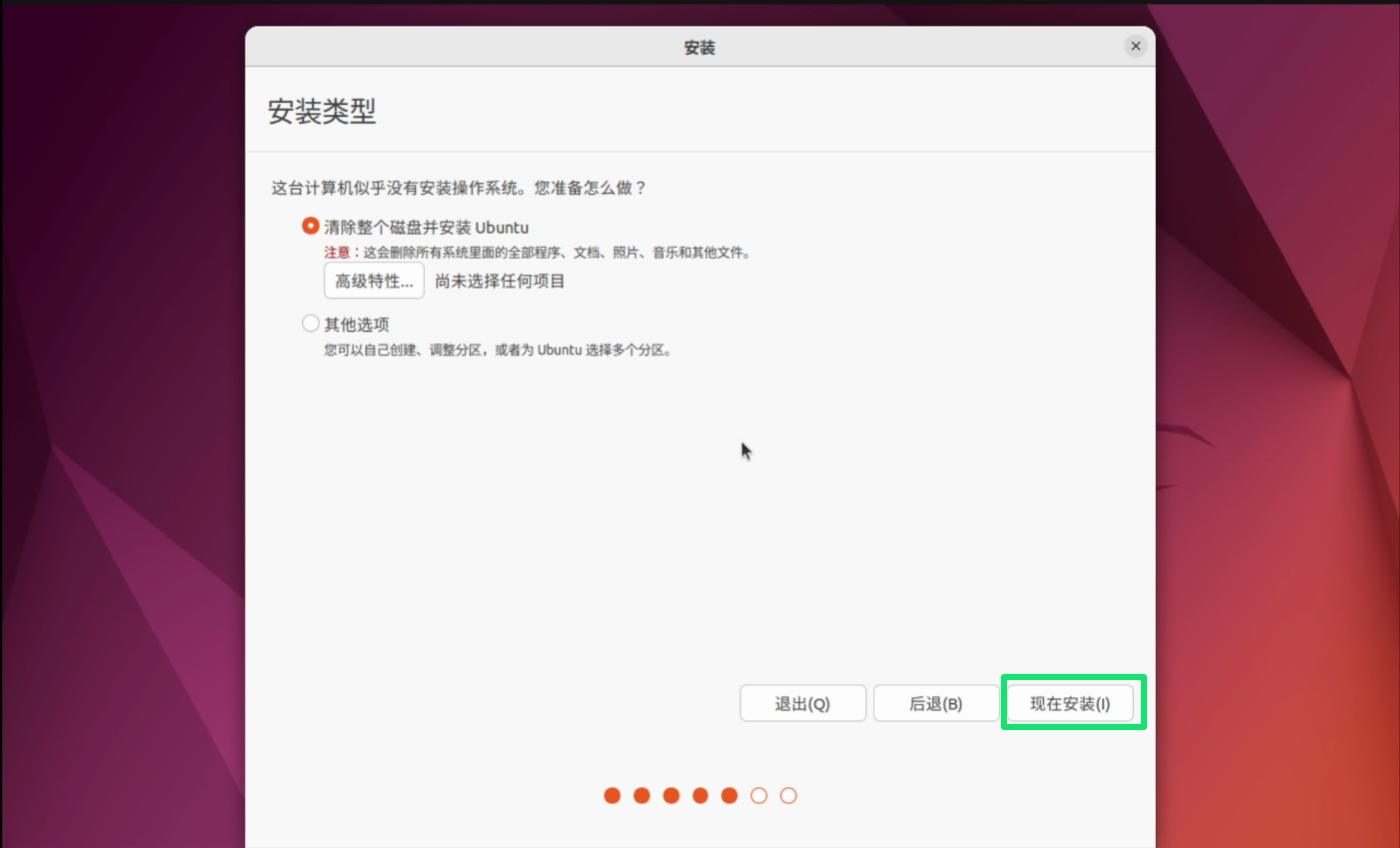Choose the "其他选项" radio button
This screenshot has height=848, width=1400.
311,323
